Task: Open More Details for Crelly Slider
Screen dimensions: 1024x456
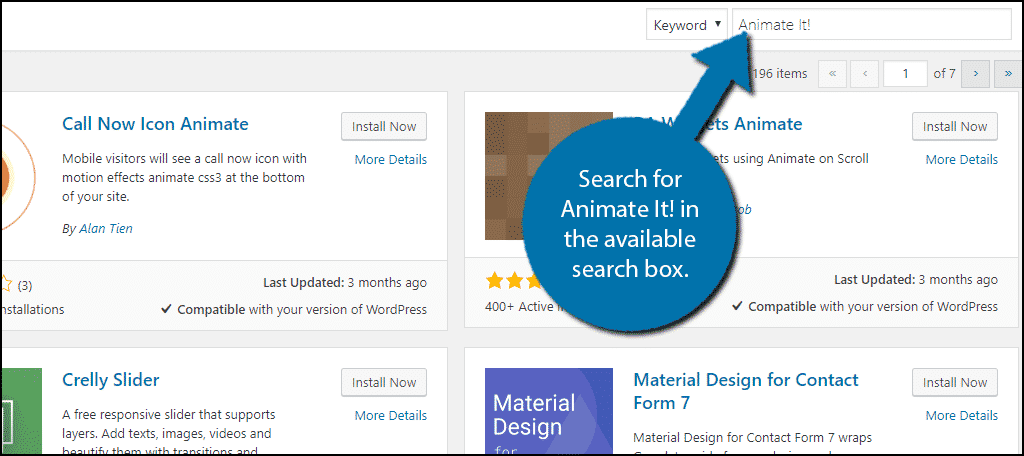Action: [x=391, y=415]
